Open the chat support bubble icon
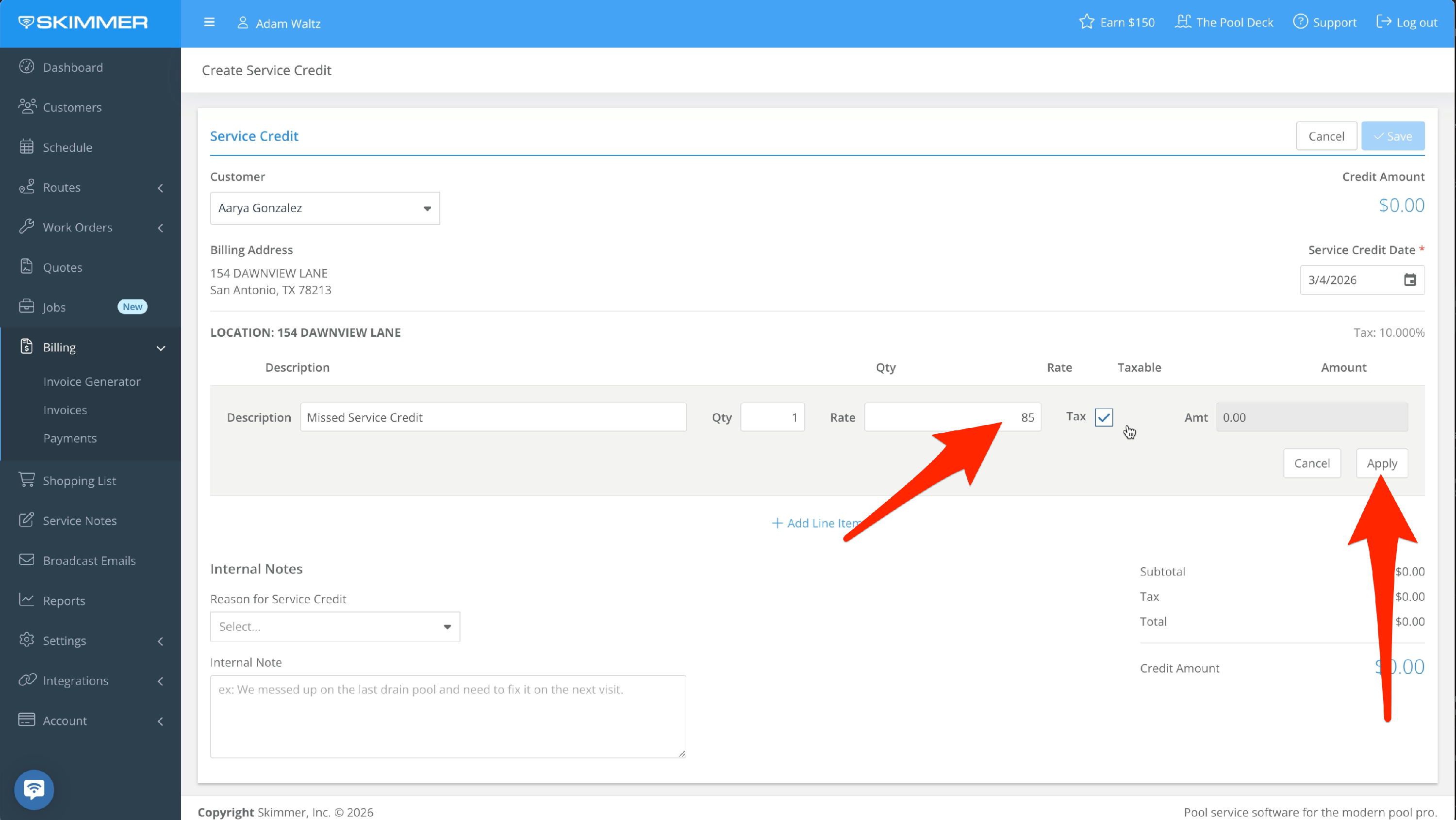 point(34,789)
